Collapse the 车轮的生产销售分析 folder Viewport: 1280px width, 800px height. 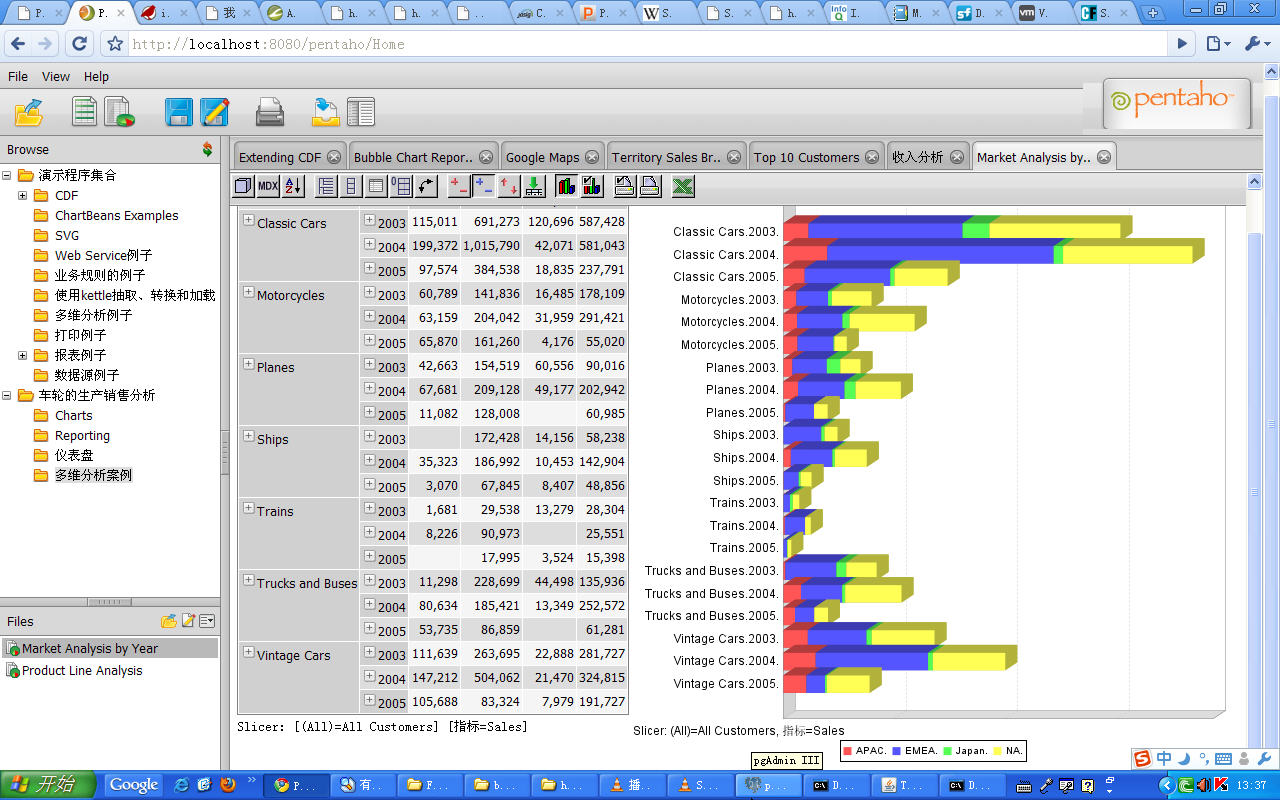7,396
